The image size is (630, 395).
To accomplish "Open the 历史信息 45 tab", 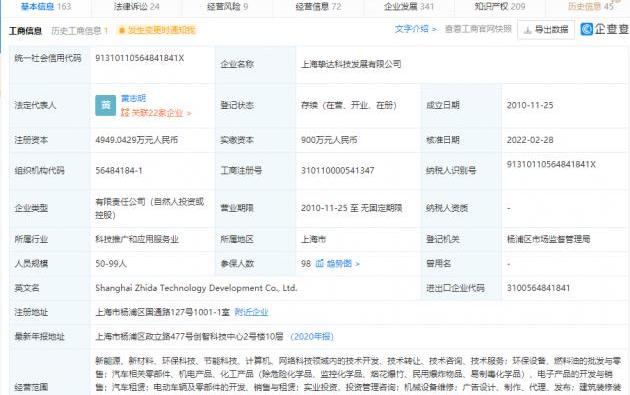I will (591, 6).
